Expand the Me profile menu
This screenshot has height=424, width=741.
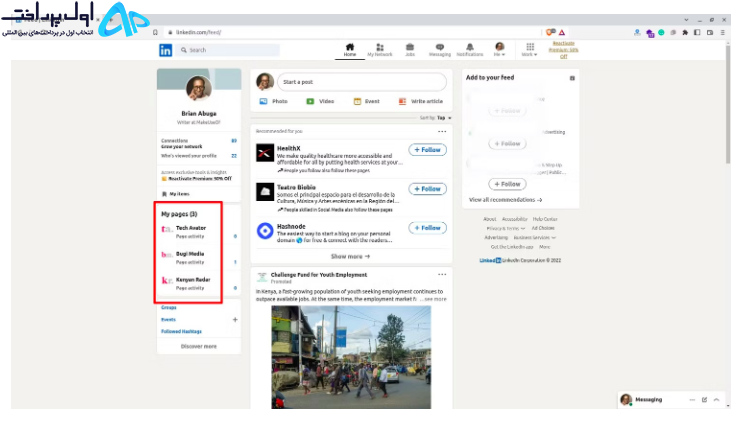[500, 50]
